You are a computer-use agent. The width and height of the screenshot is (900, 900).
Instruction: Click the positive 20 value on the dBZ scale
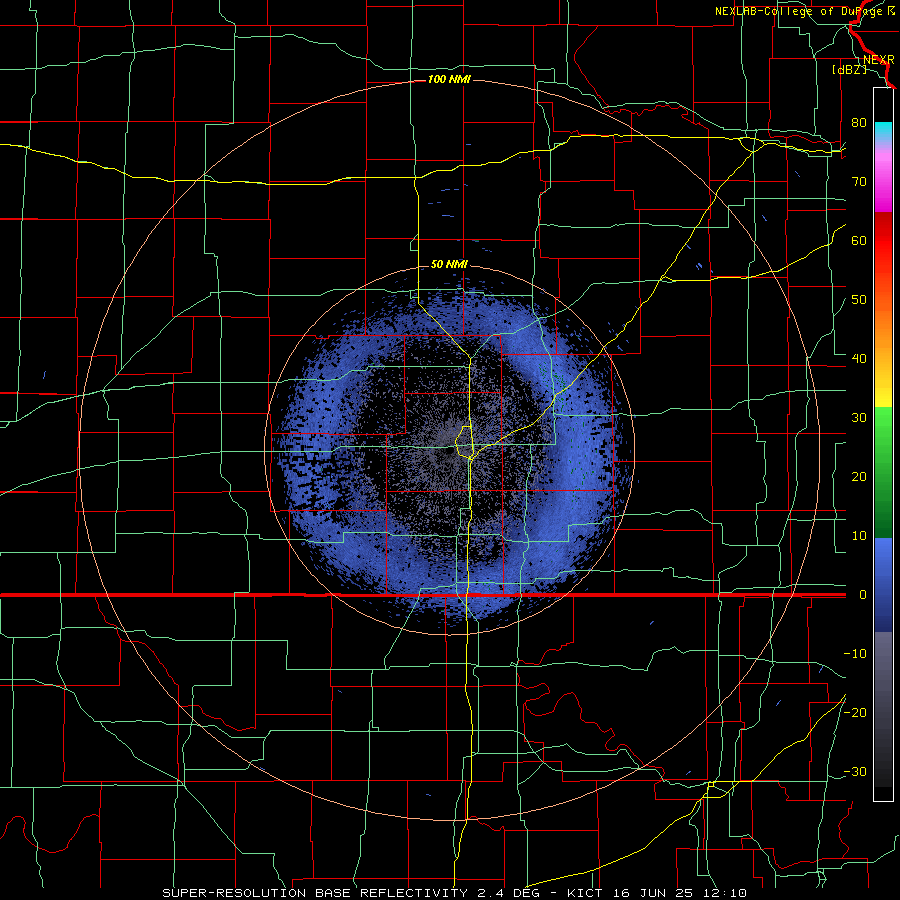(859, 476)
